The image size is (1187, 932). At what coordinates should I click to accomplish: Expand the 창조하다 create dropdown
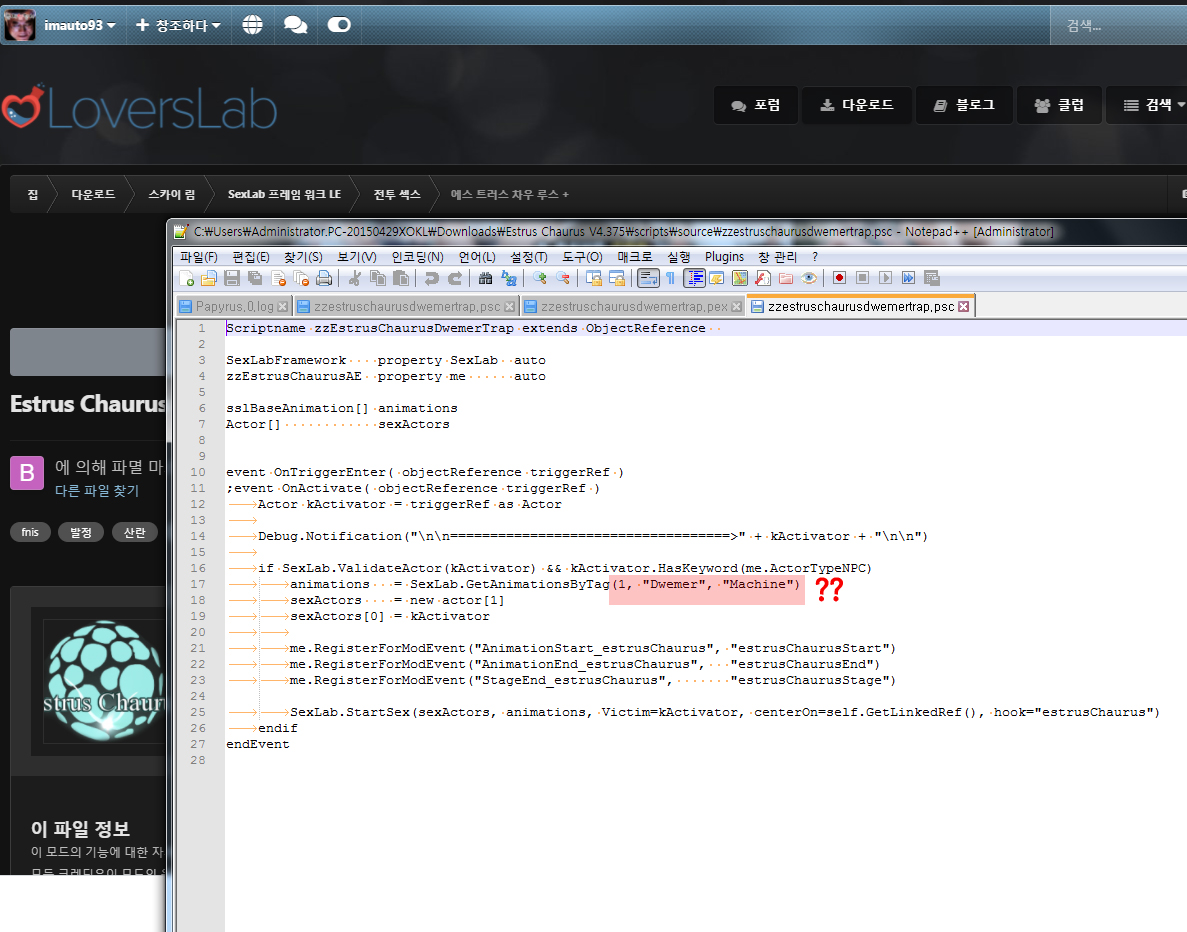[x=178, y=26]
